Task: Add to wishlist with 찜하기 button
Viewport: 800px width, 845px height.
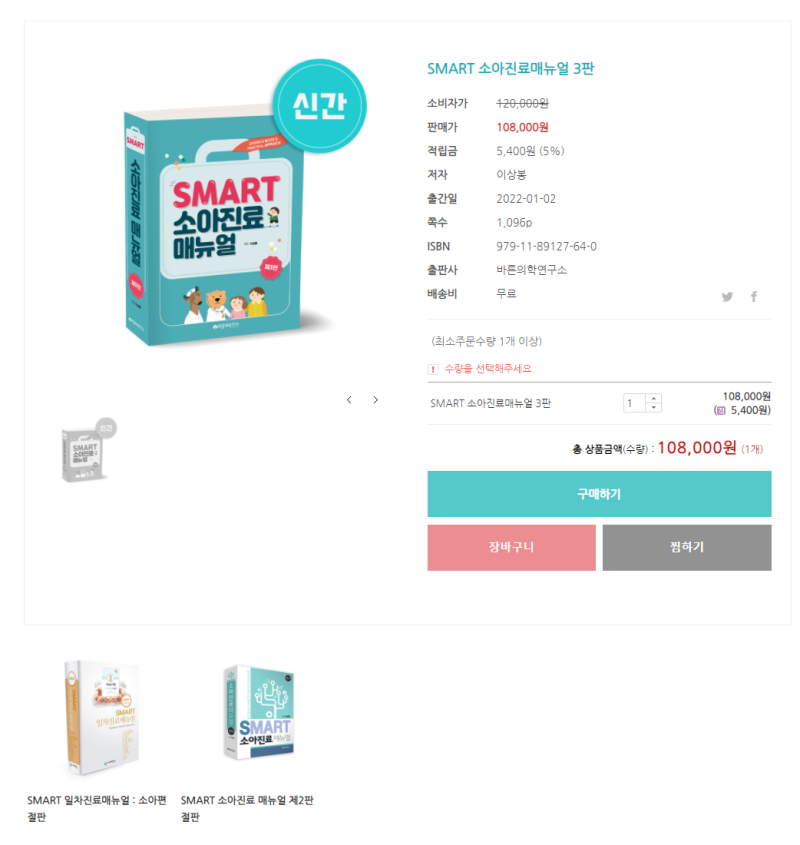Action: point(686,548)
